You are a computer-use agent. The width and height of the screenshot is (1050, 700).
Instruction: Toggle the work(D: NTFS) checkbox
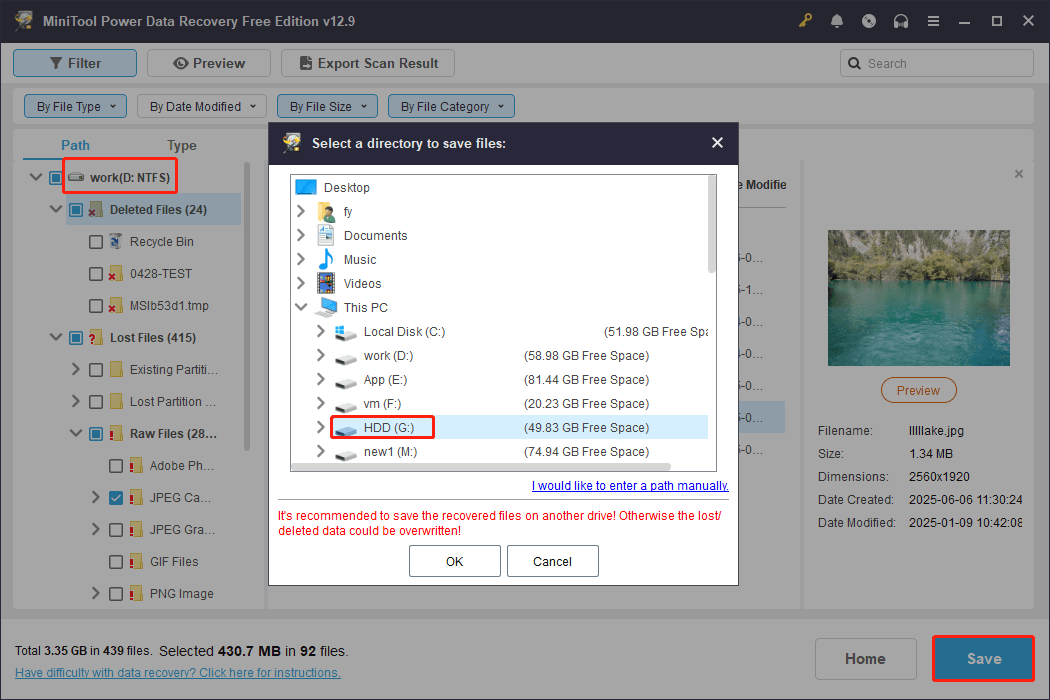pos(56,178)
